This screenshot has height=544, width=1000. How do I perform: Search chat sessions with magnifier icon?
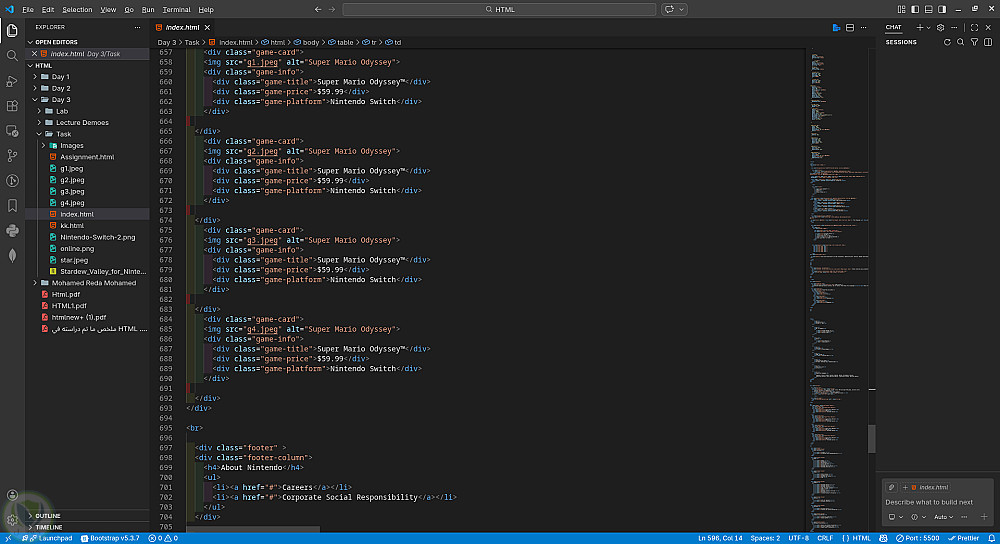960,42
